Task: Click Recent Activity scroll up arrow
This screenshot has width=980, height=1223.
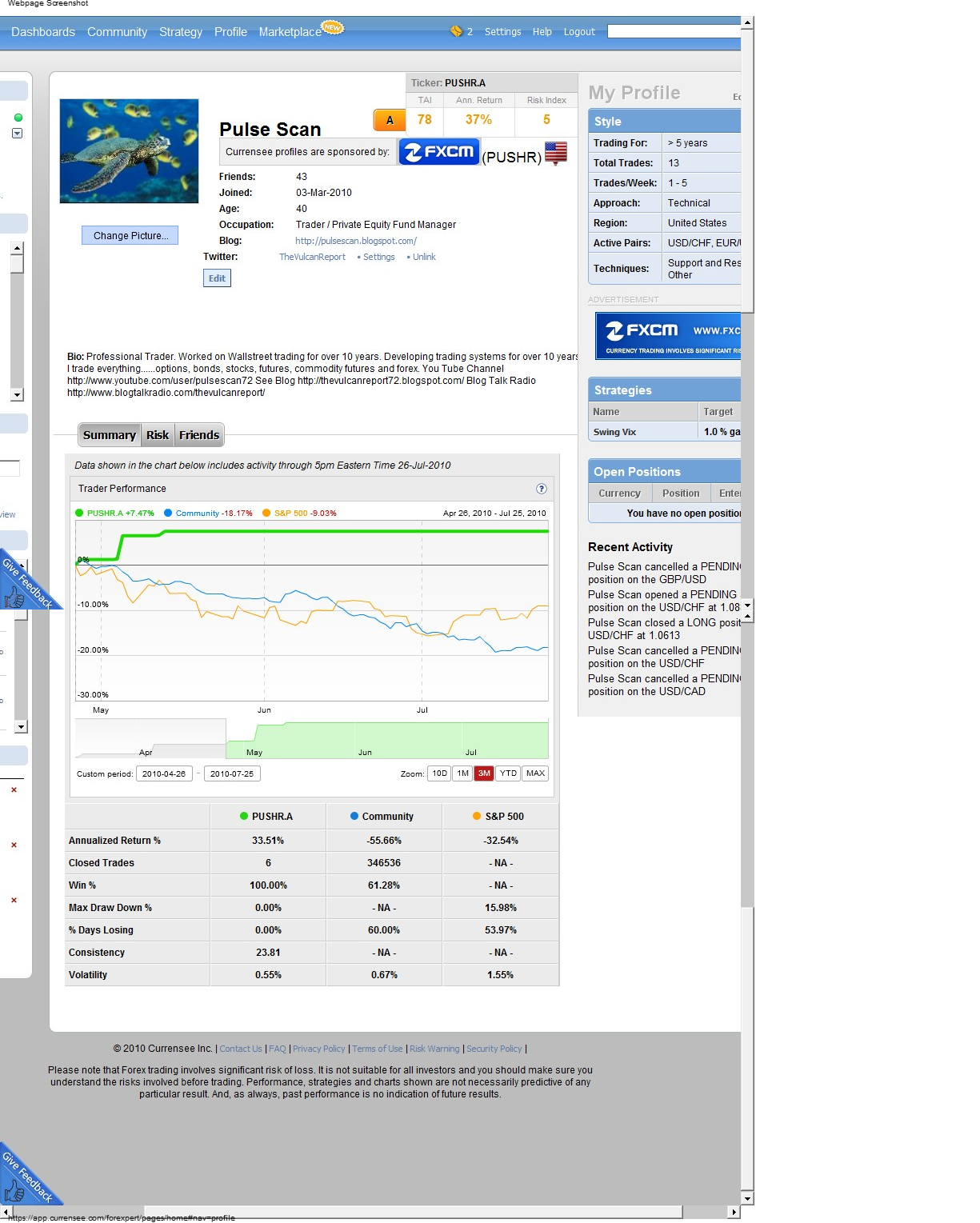Action: 747,617
